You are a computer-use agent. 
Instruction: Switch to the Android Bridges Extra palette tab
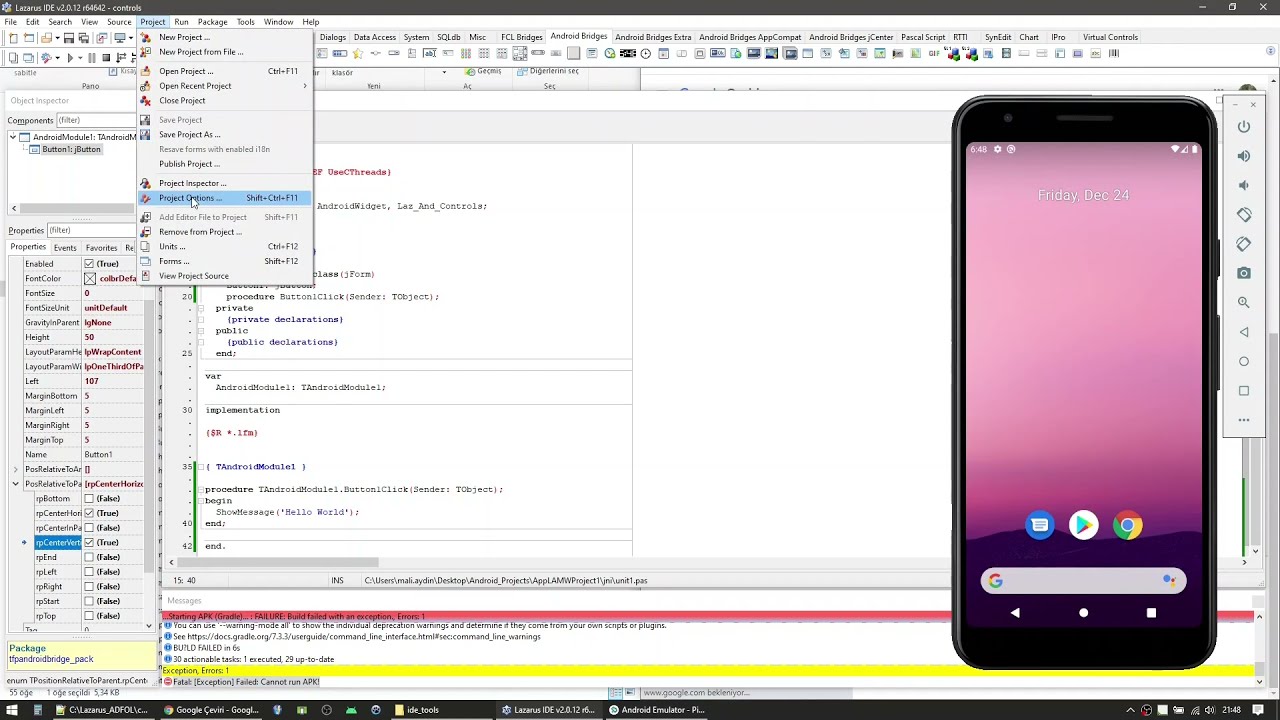point(653,37)
